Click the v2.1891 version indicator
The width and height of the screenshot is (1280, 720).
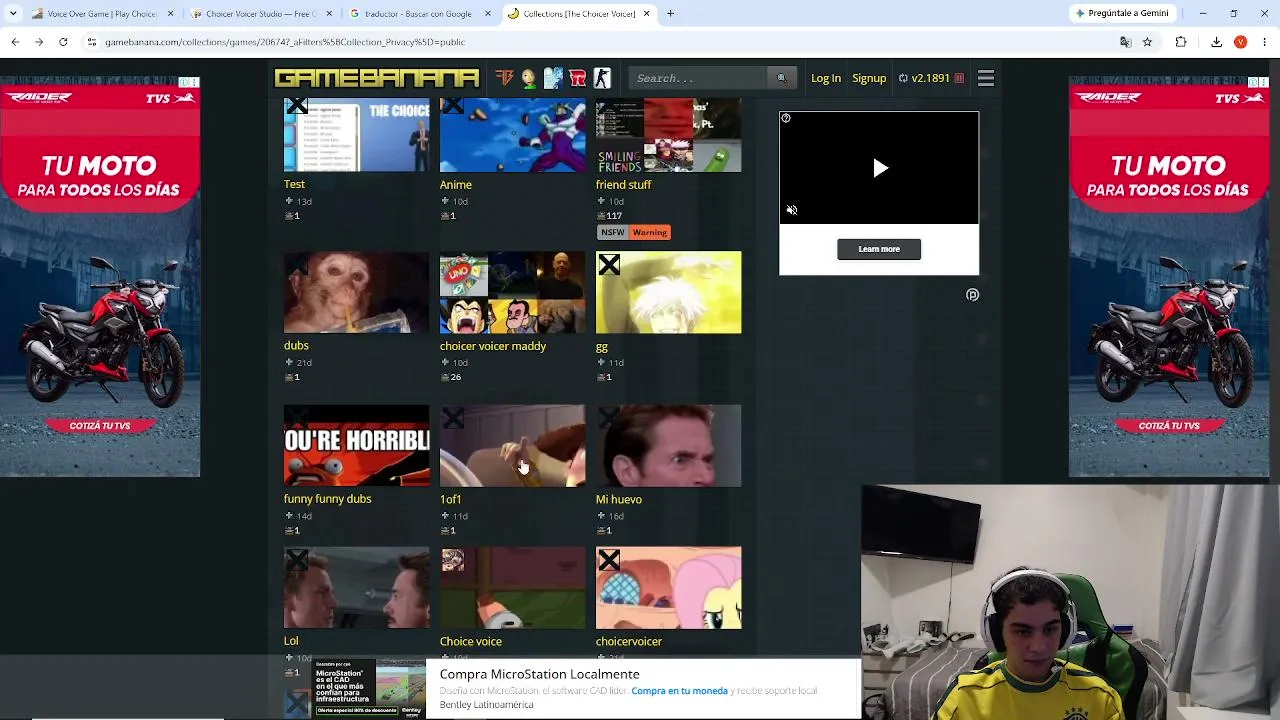(x=931, y=78)
